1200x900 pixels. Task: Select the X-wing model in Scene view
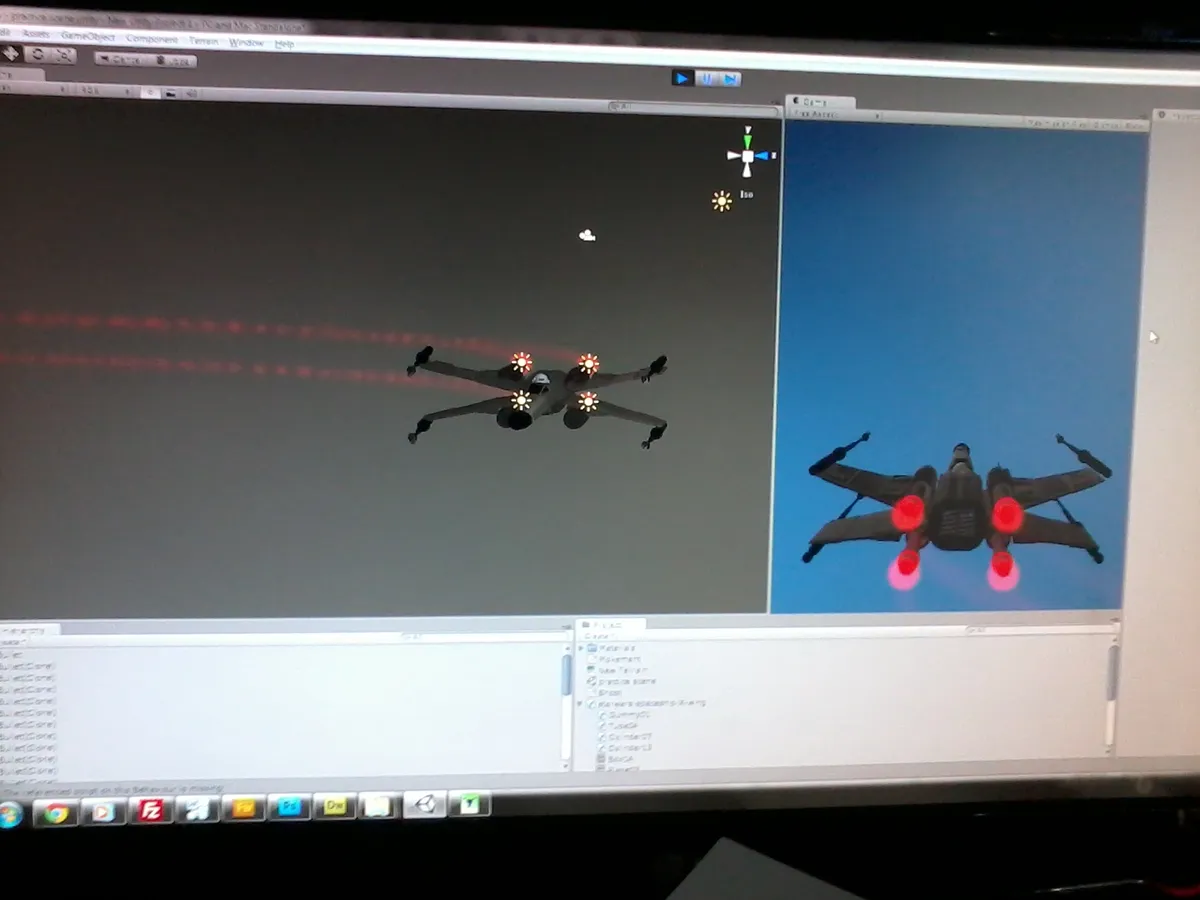click(538, 396)
